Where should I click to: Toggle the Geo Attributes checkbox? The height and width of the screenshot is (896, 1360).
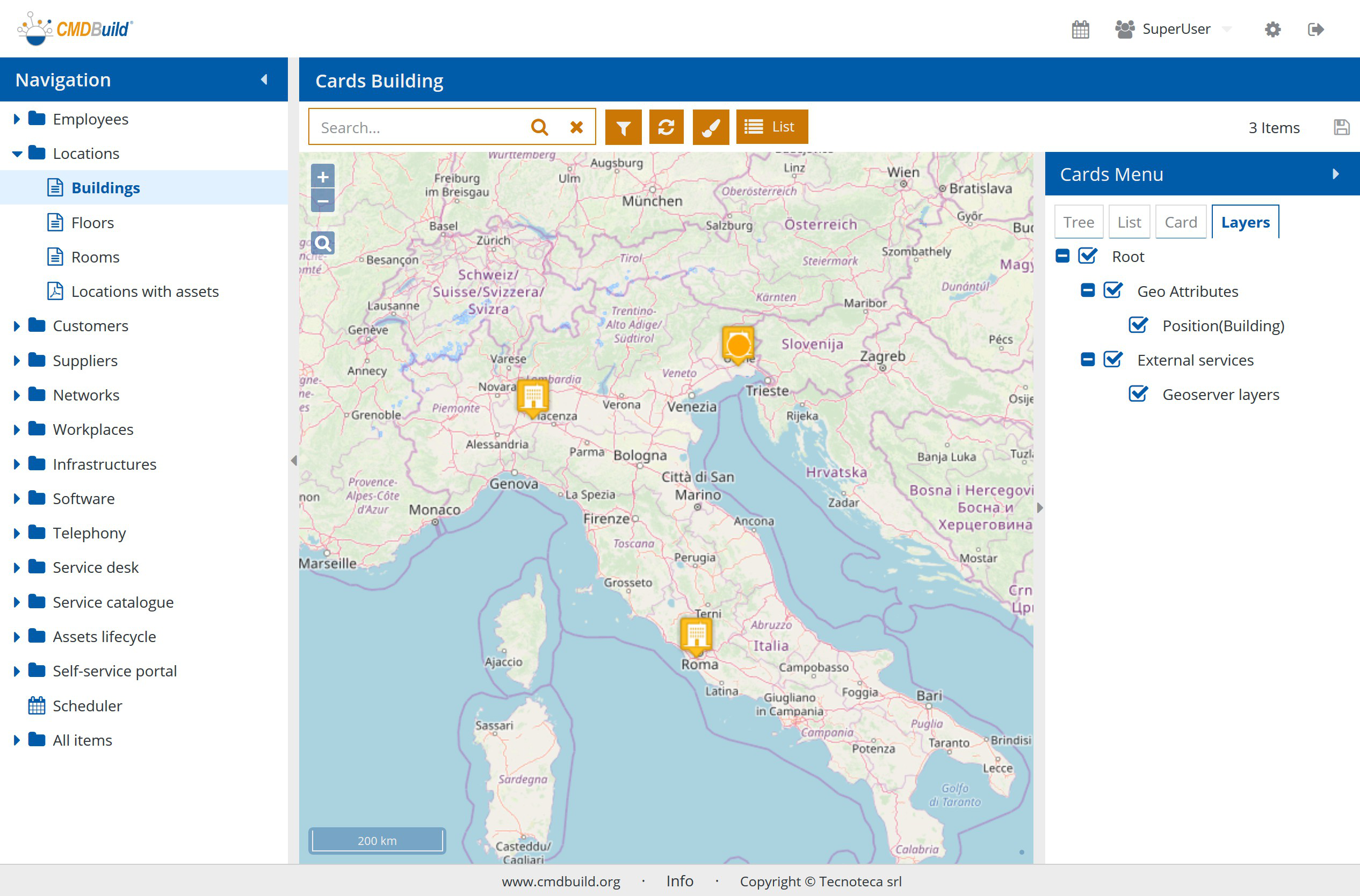click(x=1112, y=291)
